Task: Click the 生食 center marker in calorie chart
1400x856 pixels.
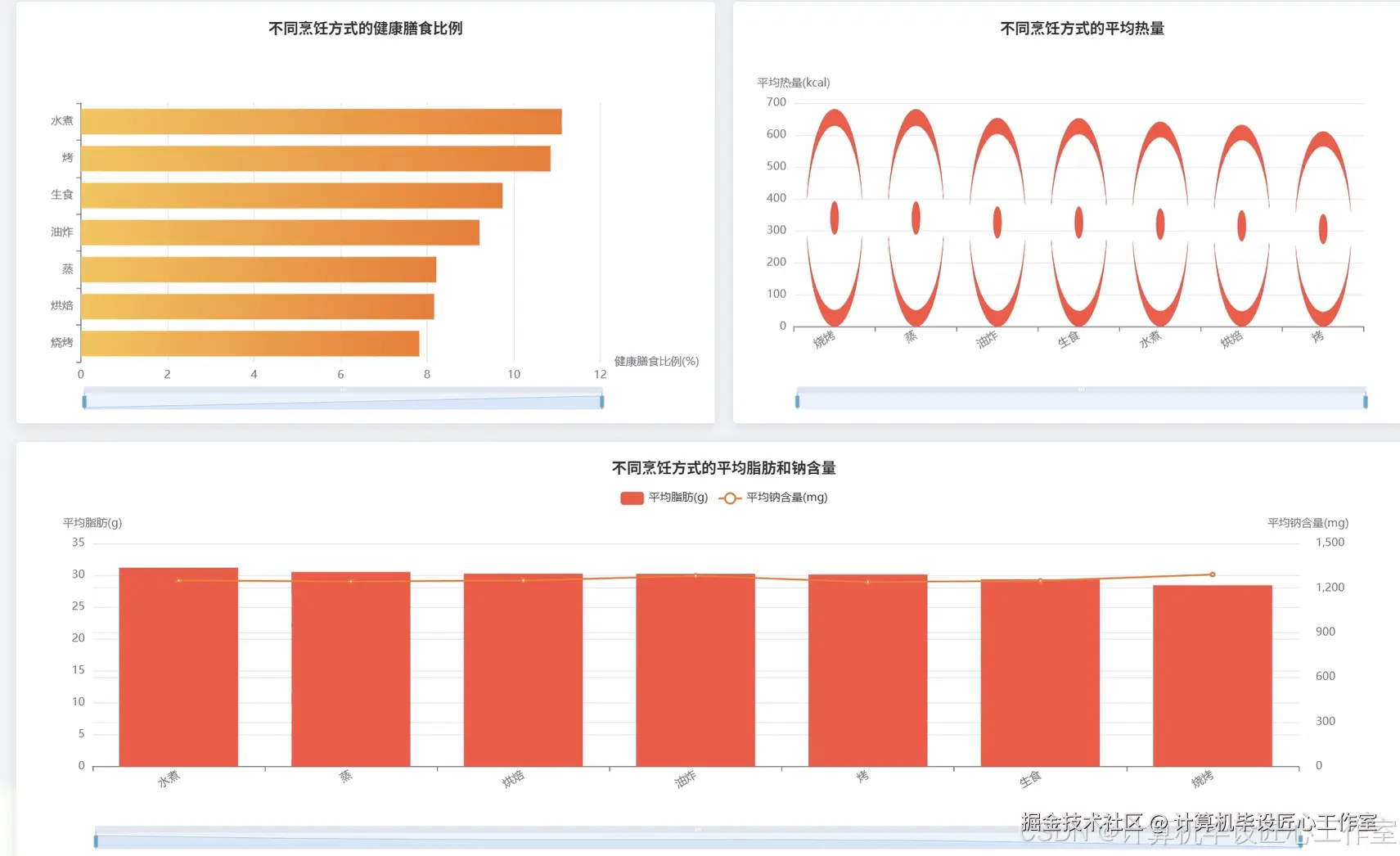Action: [x=1078, y=222]
